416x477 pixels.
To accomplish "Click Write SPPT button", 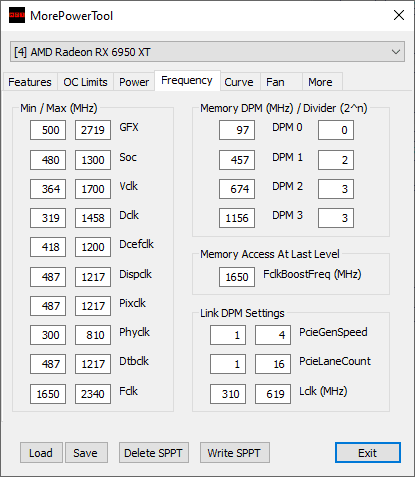I will click(x=235, y=453).
